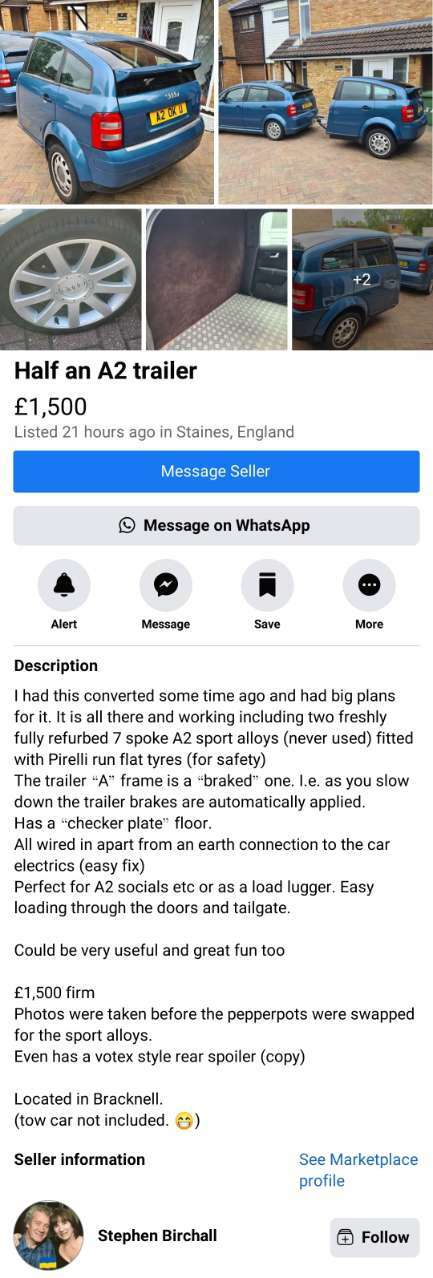Click the Follow button icon
This screenshot has width=433, height=1278.
tap(345, 1237)
